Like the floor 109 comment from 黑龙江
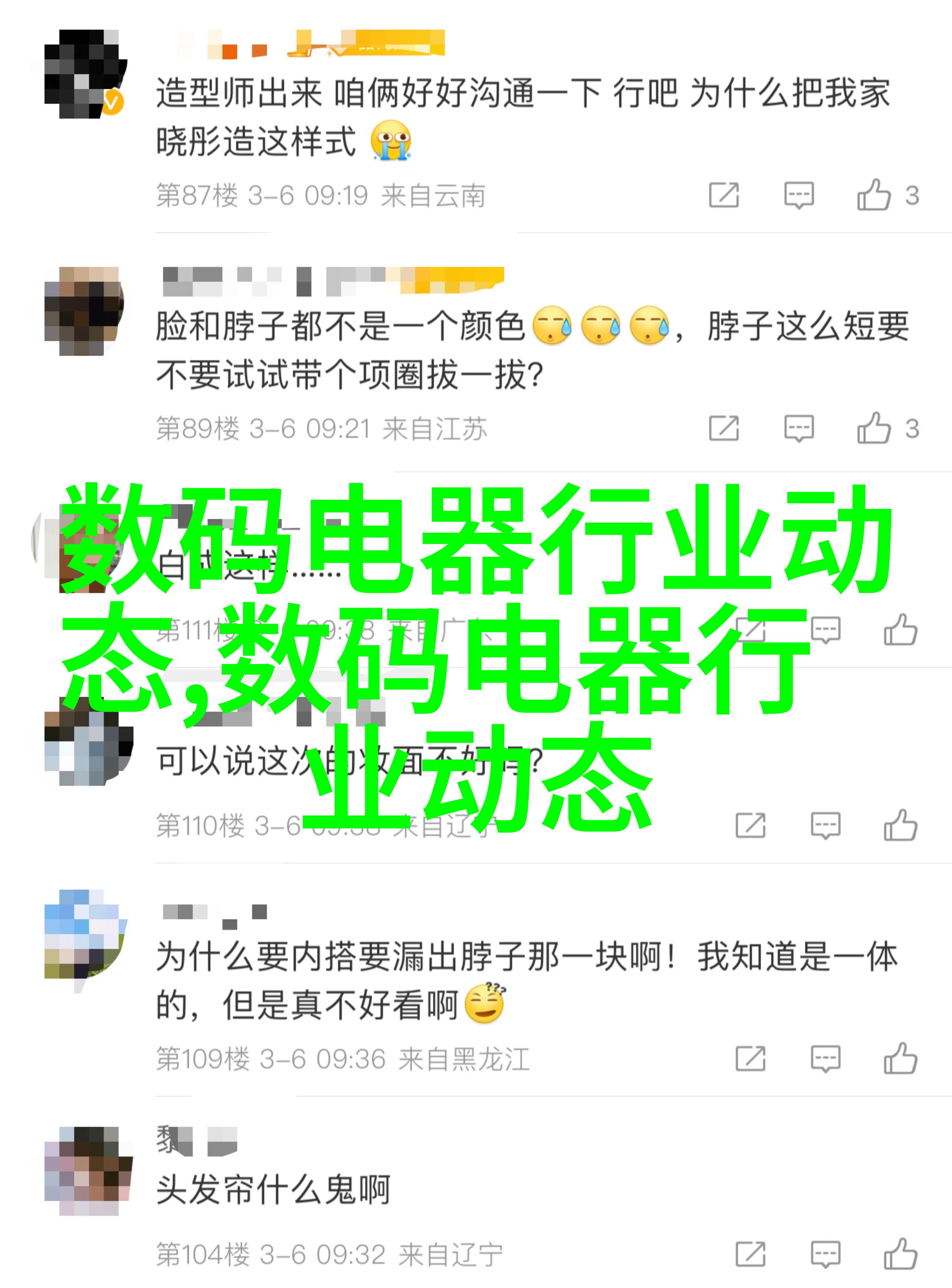Screen dimensions: 952x1288 tap(900, 1059)
